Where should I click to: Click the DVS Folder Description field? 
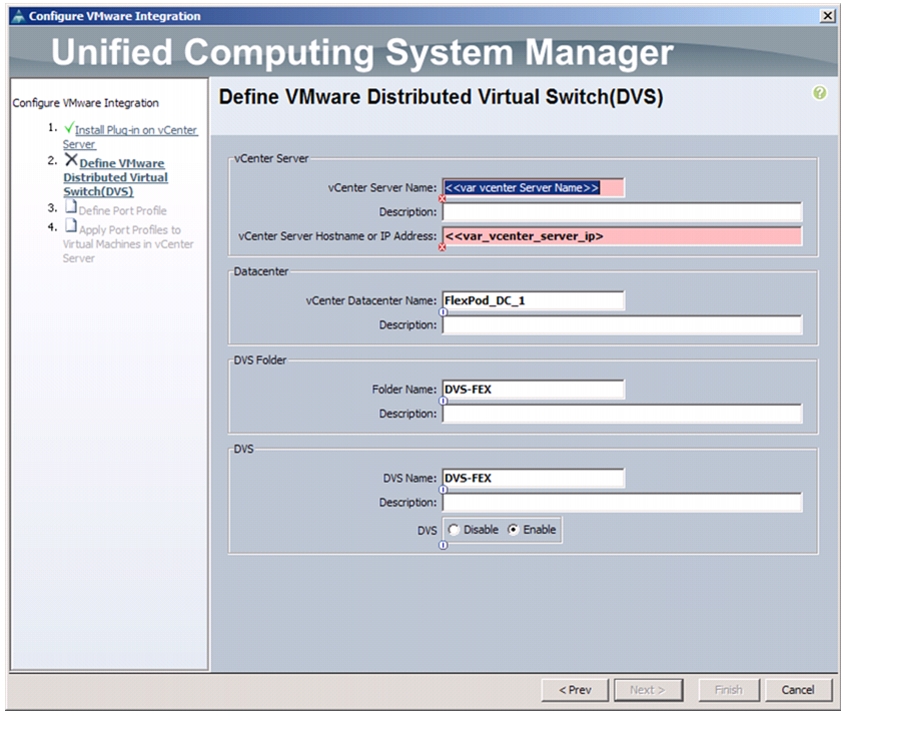tap(622, 413)
